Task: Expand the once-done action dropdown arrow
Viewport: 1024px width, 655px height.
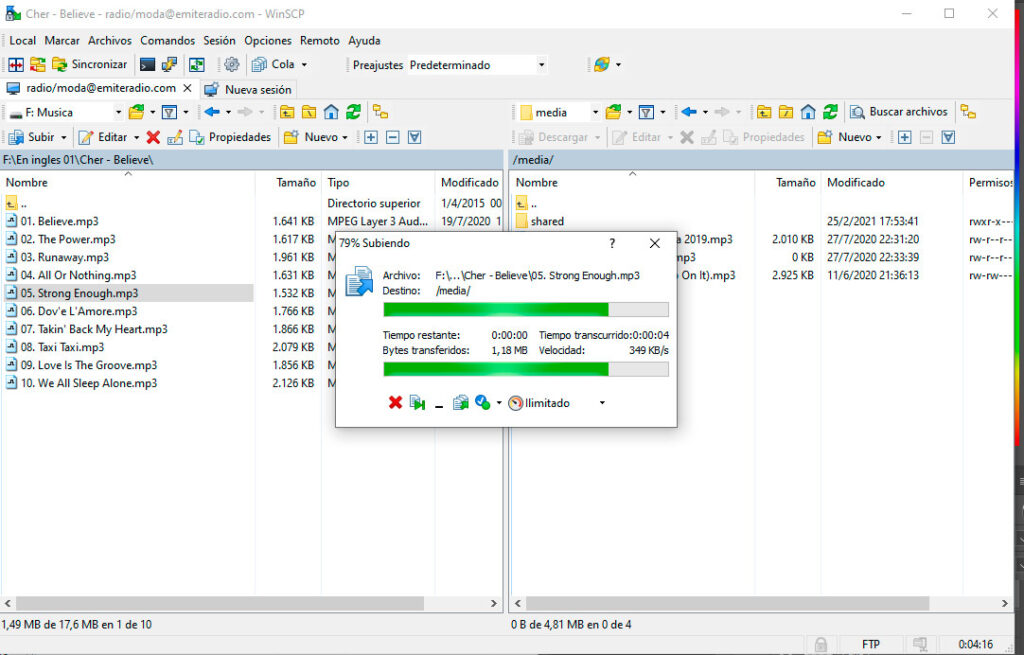Action: 499,403
